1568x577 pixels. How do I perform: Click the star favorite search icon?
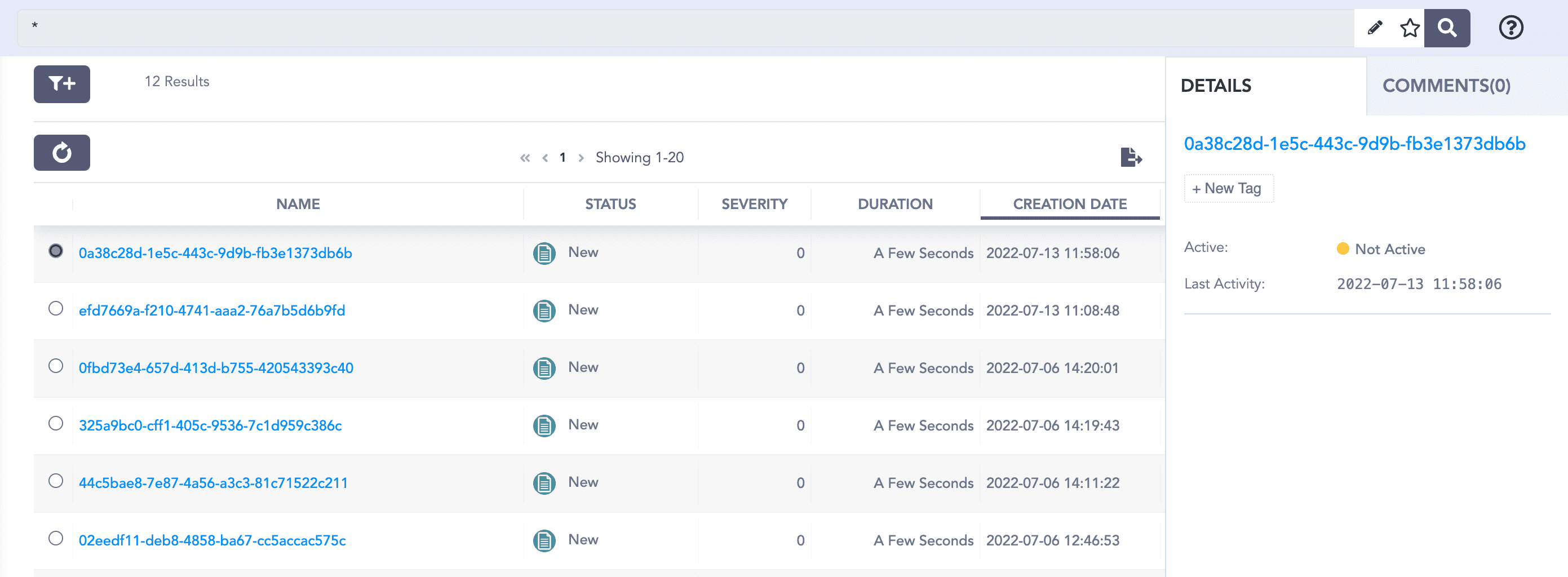coord(1409,28)
